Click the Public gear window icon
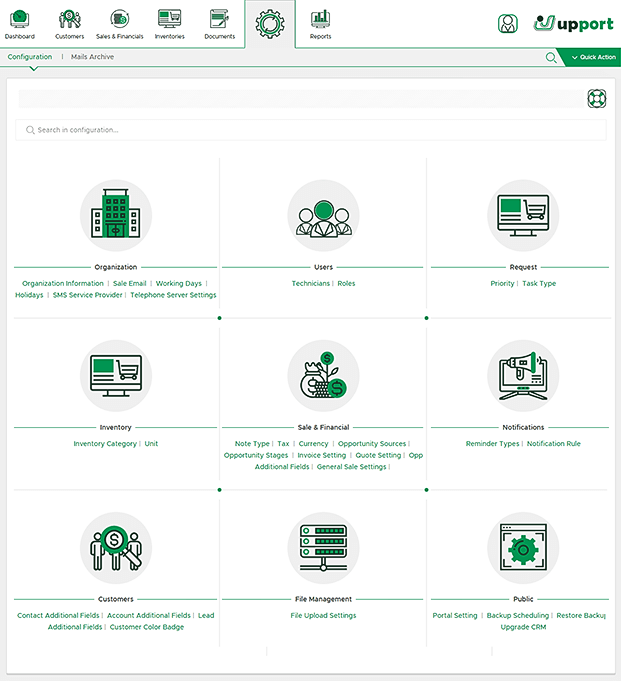This screenshot has height=681, width=621. coord(523,548)
